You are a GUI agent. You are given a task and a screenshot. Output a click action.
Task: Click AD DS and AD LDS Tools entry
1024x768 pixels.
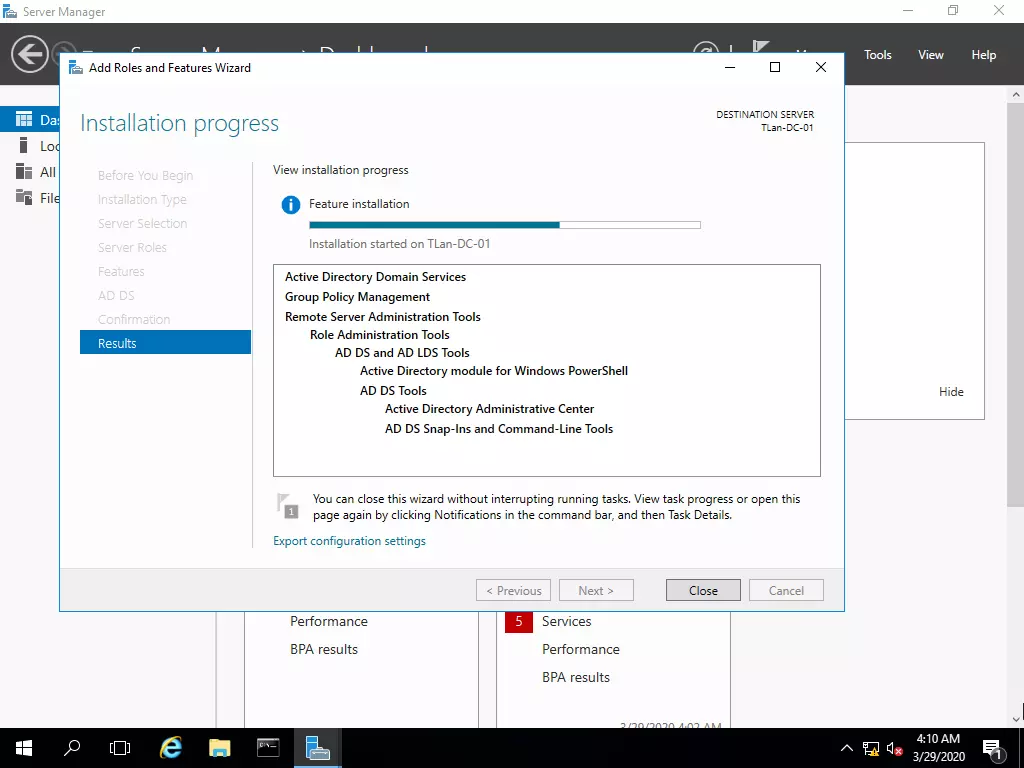tap(402, 353)
